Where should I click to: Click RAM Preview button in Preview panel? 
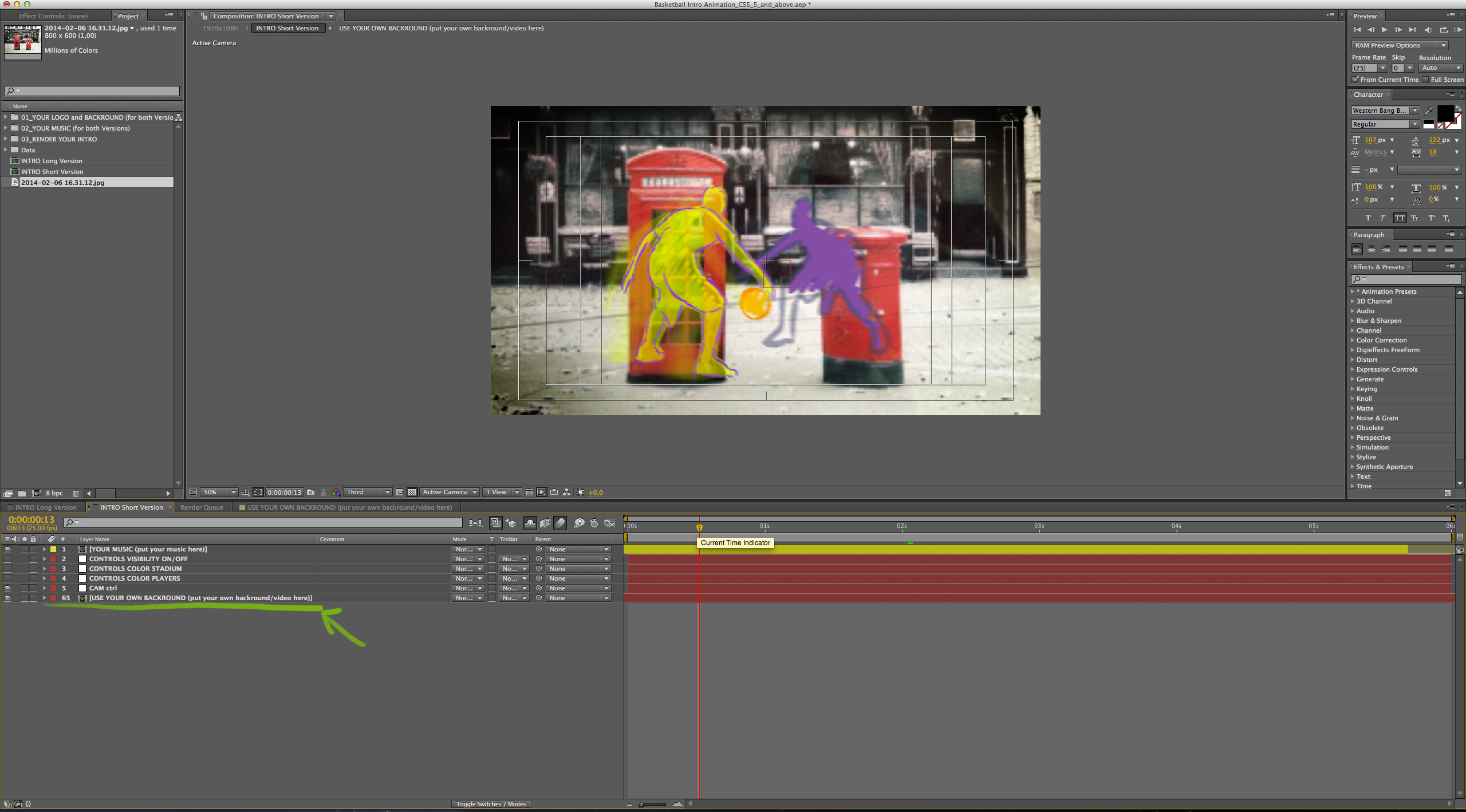pos(1457,30)
